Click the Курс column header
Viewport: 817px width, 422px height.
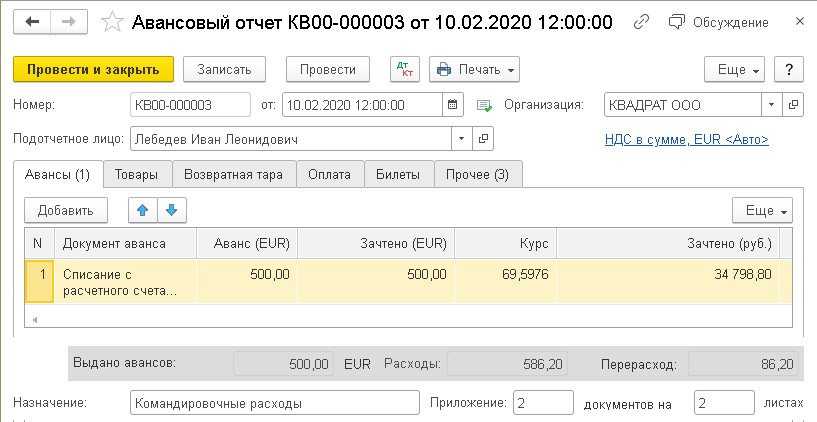(x=505, y=243)
